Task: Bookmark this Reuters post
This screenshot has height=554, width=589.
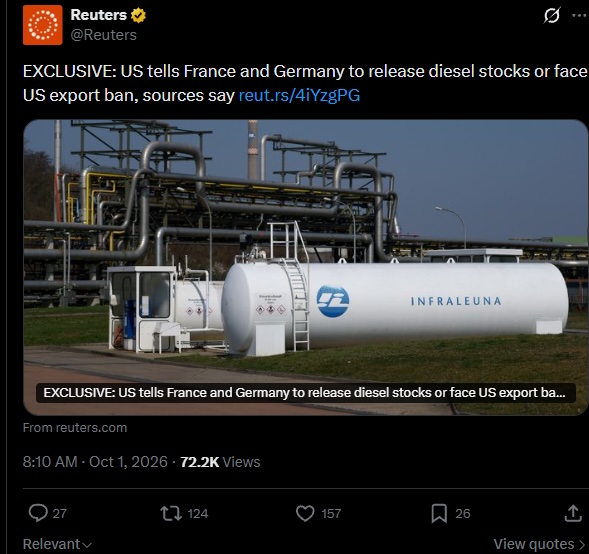Action: click(439, 513)
